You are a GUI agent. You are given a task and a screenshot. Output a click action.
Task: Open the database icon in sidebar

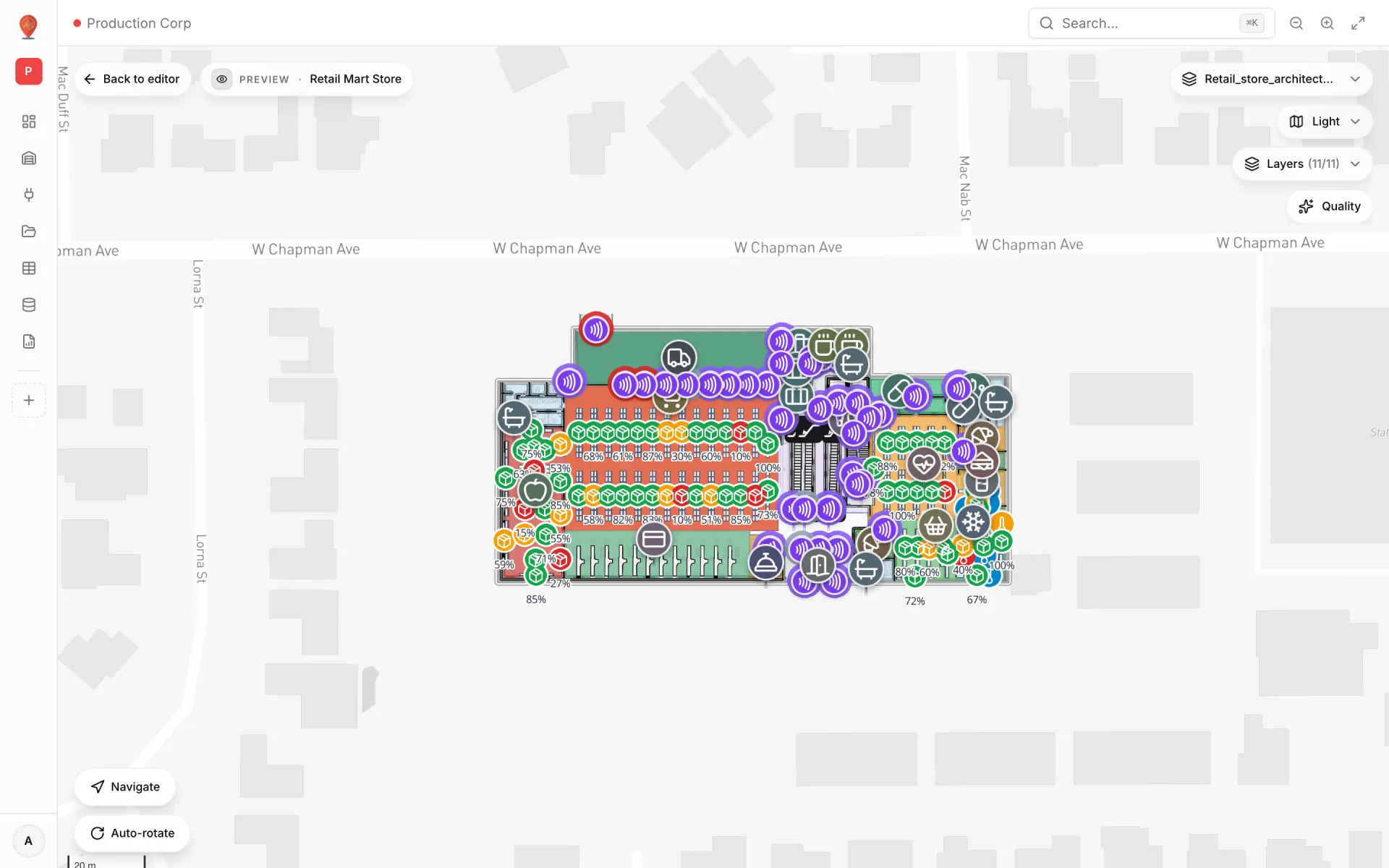29,305
